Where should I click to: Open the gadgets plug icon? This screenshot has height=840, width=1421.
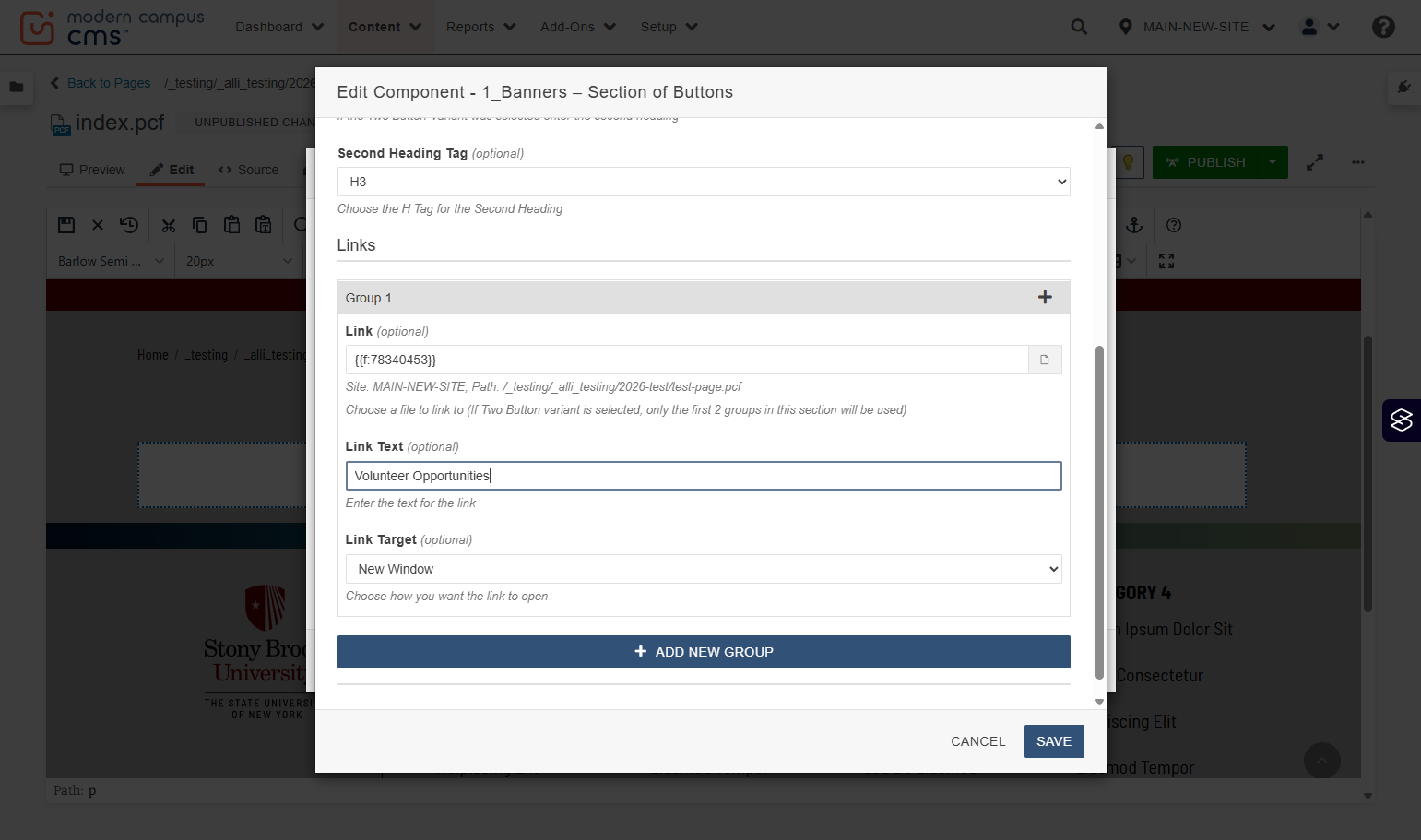(1403, 87)
